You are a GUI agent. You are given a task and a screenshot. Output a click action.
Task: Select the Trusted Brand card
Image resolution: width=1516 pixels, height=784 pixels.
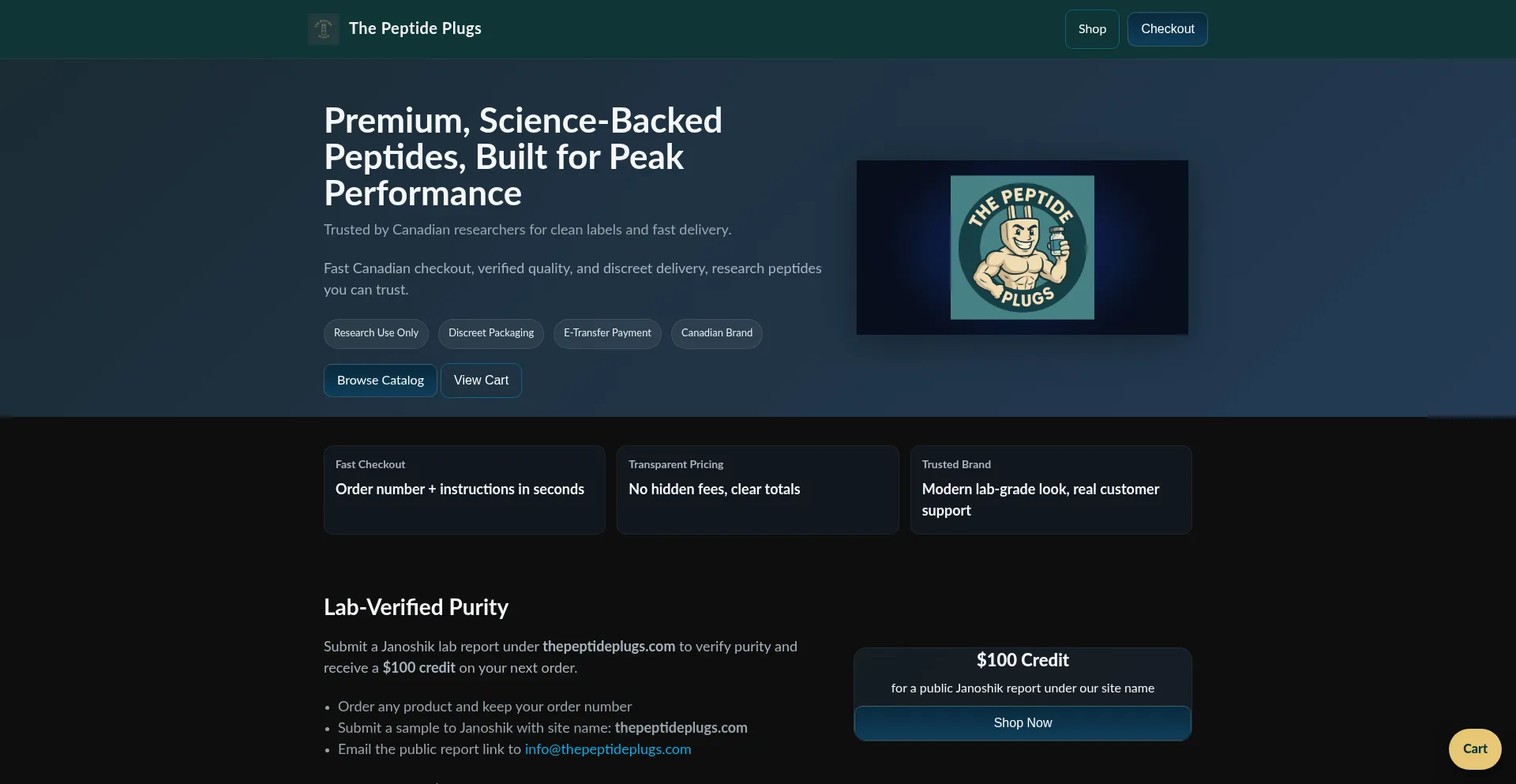(x=1050, y=490)
